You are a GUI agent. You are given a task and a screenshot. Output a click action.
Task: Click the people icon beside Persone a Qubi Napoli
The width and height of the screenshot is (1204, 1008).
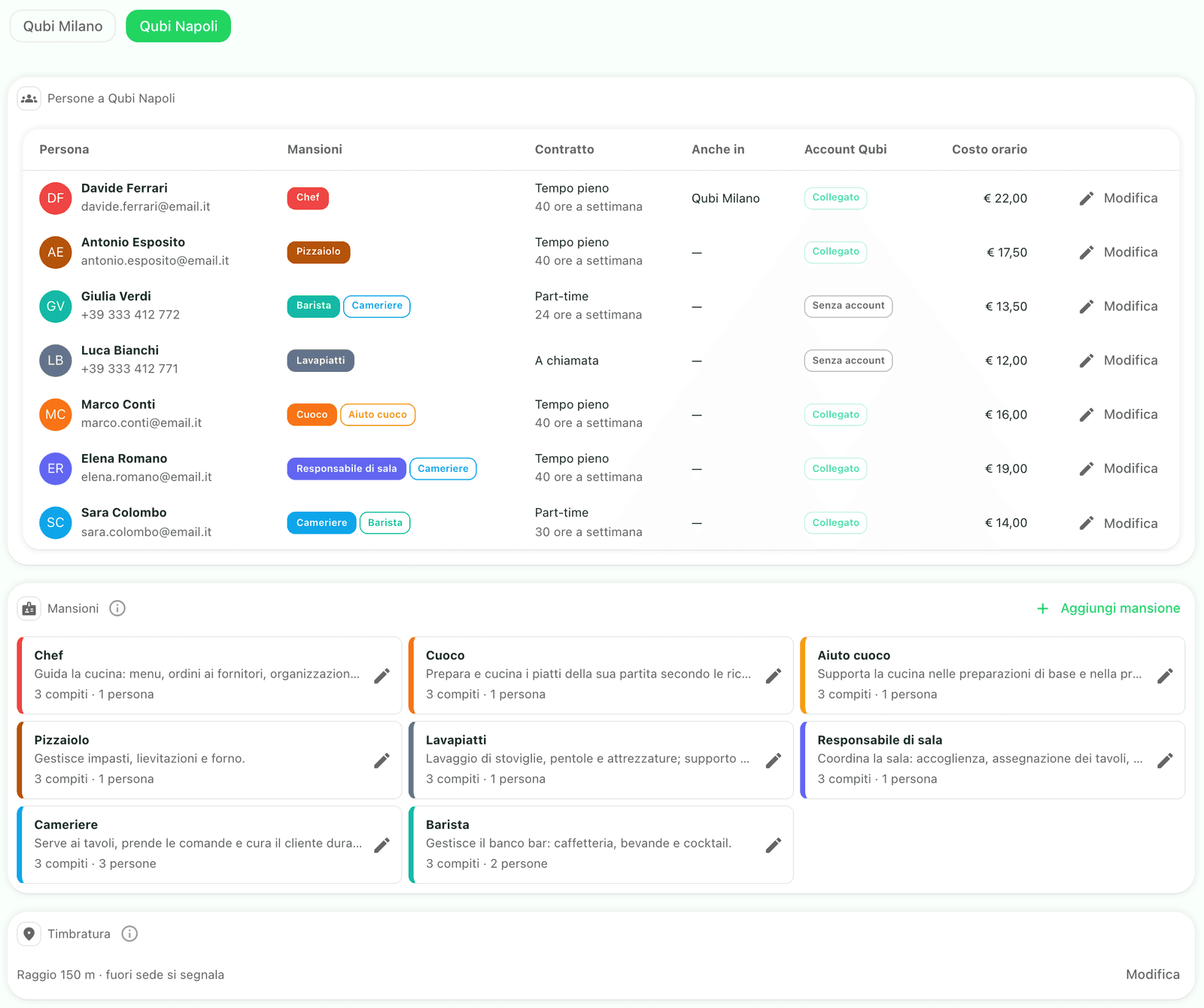coord(29,99)
